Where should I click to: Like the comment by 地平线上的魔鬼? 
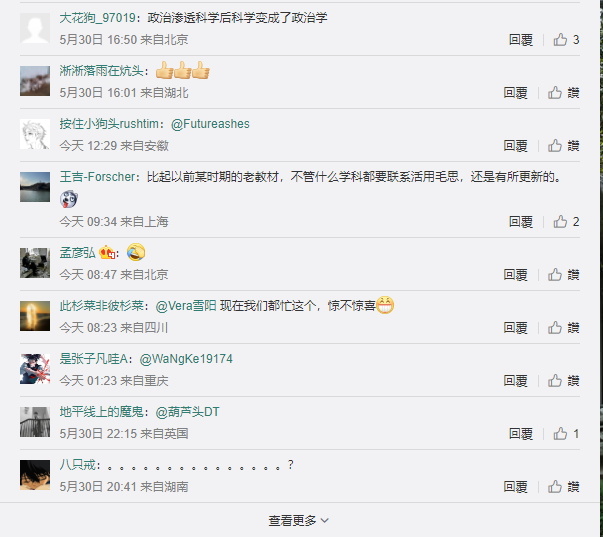tap(566, 434)
